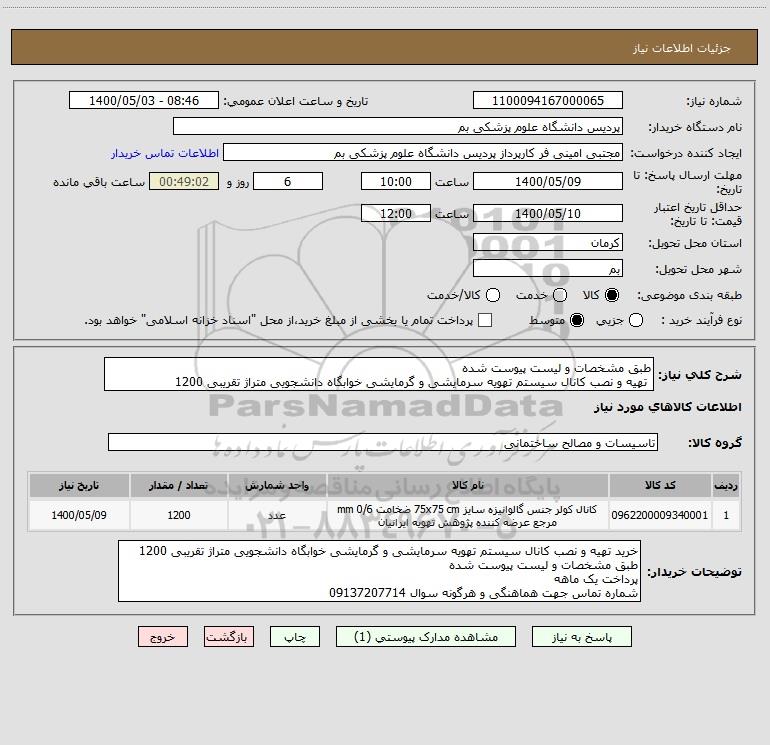Click the remaining days field showing 6
Screen dimensions: 770x745
[x=288, y=181]
